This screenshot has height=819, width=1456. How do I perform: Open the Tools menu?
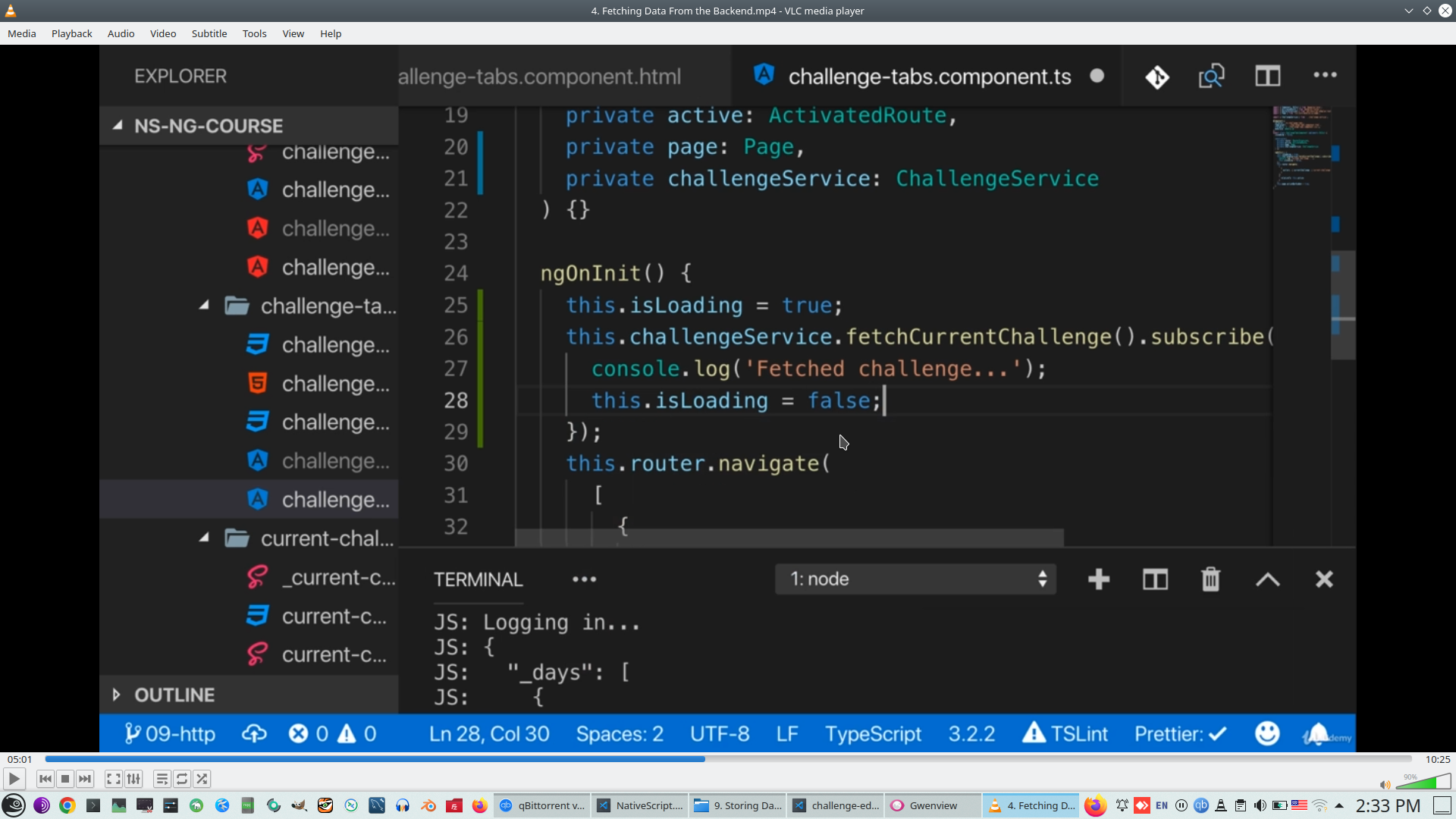point(254,33)
